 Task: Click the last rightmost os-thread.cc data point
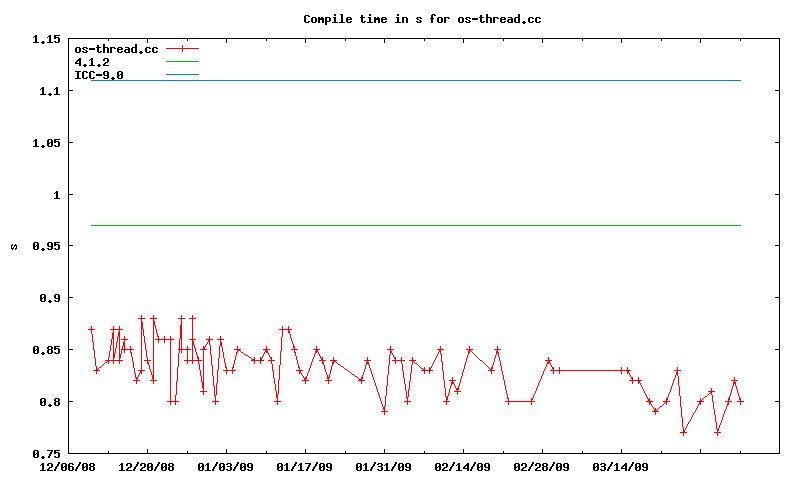[x=740, y=401]
